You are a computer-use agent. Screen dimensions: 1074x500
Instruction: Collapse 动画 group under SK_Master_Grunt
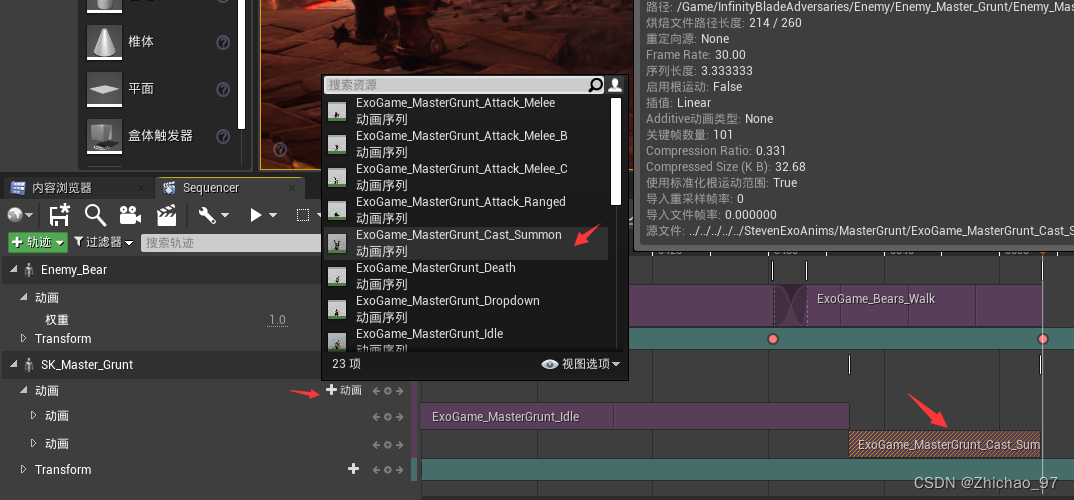click(24, 390)
